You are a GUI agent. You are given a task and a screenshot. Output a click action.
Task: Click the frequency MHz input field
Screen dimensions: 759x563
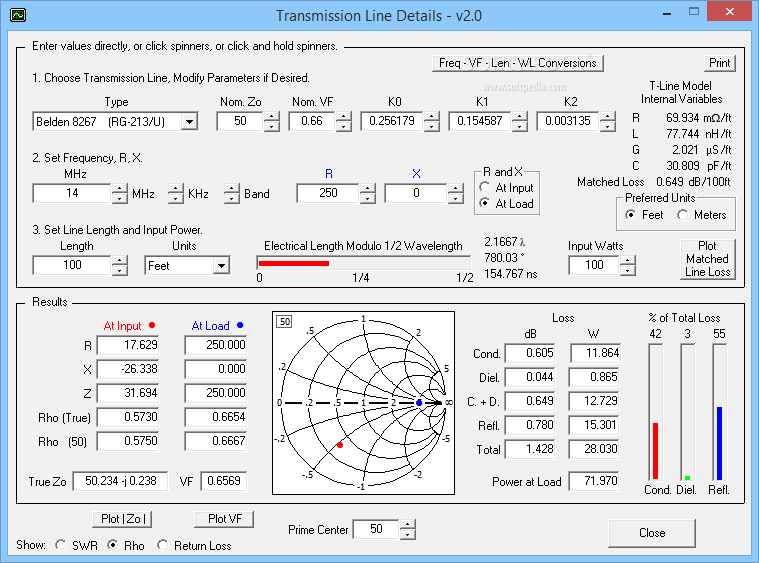tap(72, 193)
